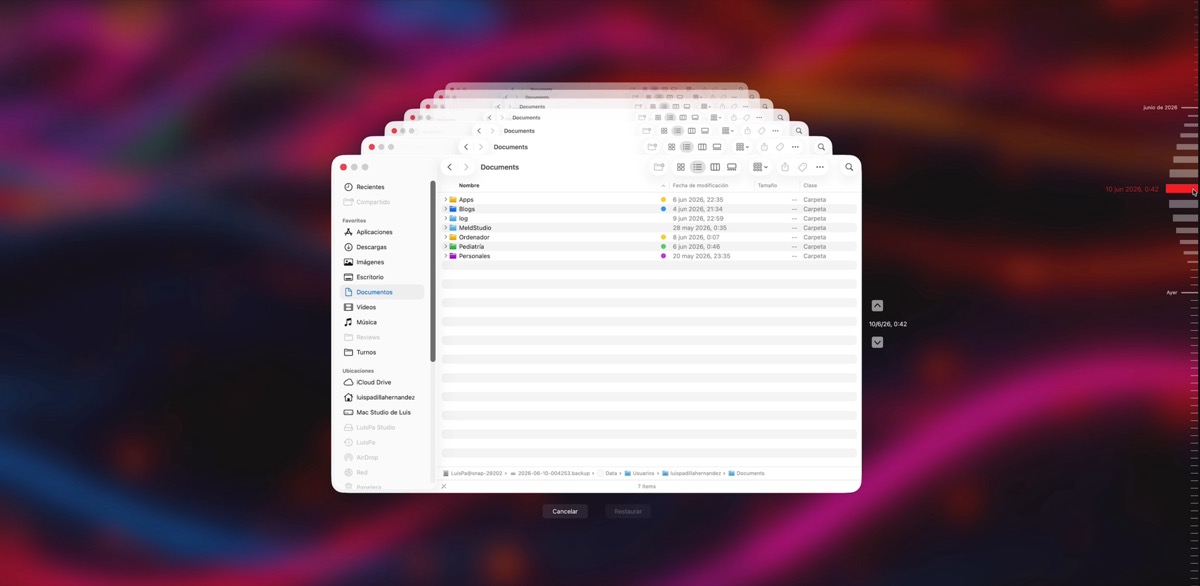Expand the MeldStudio folder disclosure triangle
The height and width of the screenshot is (586, 1200).
click(x=446, y=228)
